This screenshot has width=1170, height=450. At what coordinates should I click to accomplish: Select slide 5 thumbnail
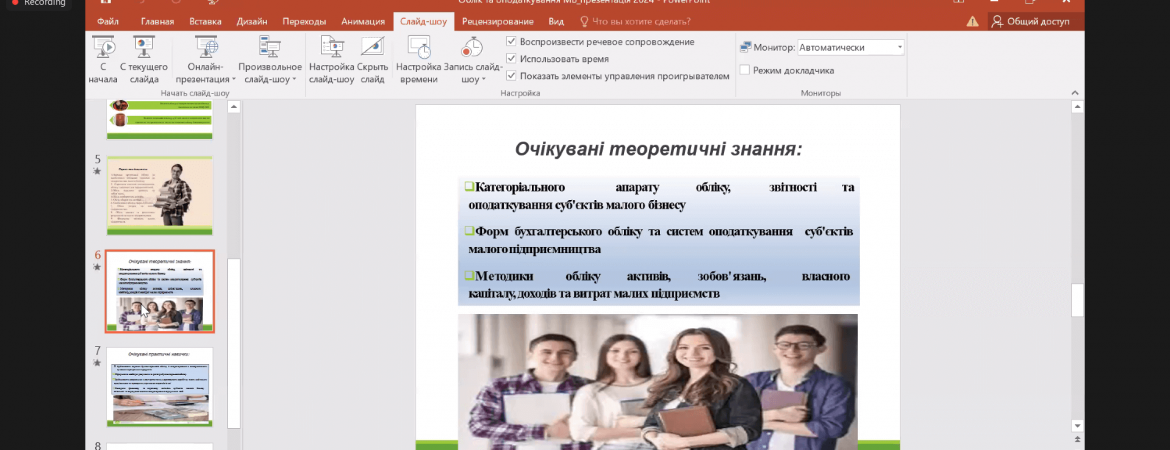[160, 196]
